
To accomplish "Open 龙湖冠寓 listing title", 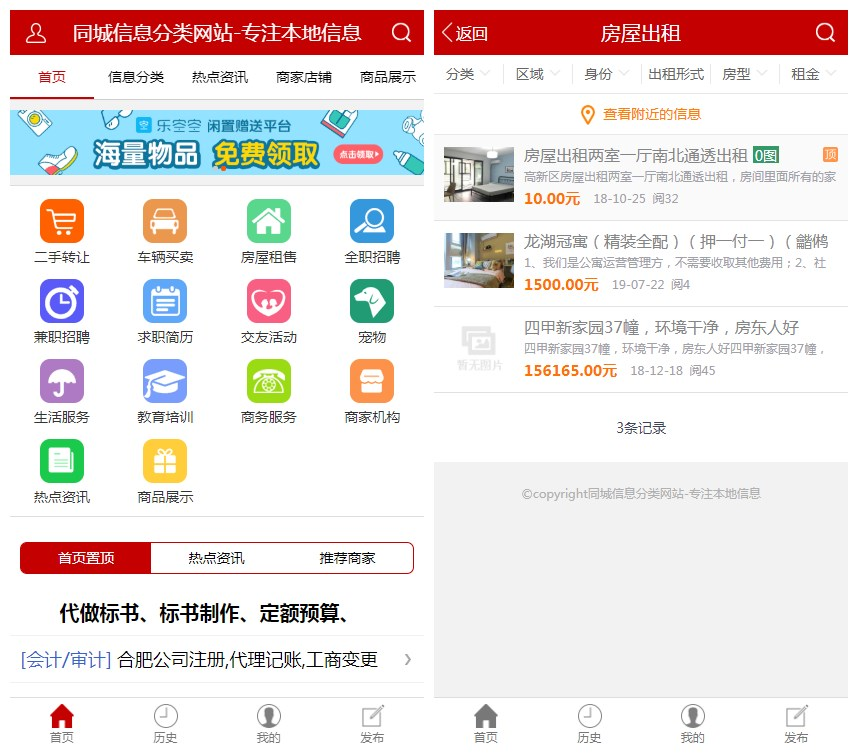I will click(x=676, y=241).
